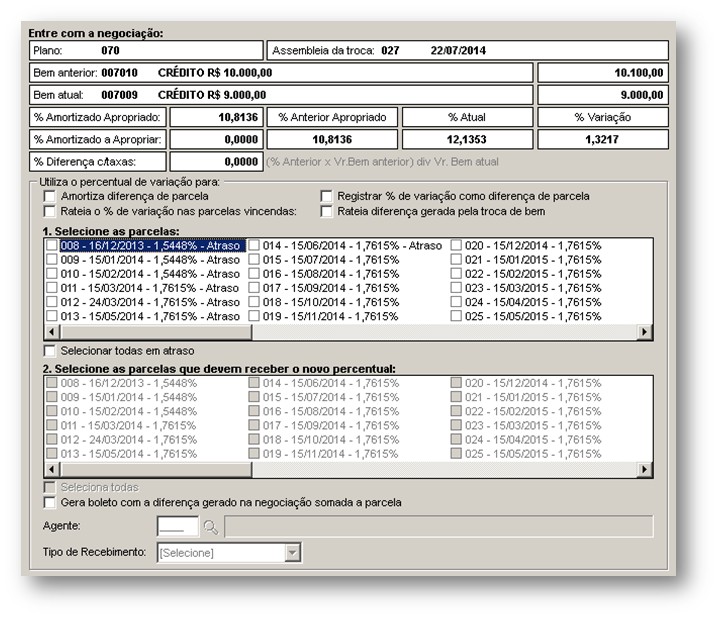The width and height of the screenshot is (718, 618).
Task: Select parcela 008 - 16/12/2013 Atraso checkbox
Action: tap(52, 245)
